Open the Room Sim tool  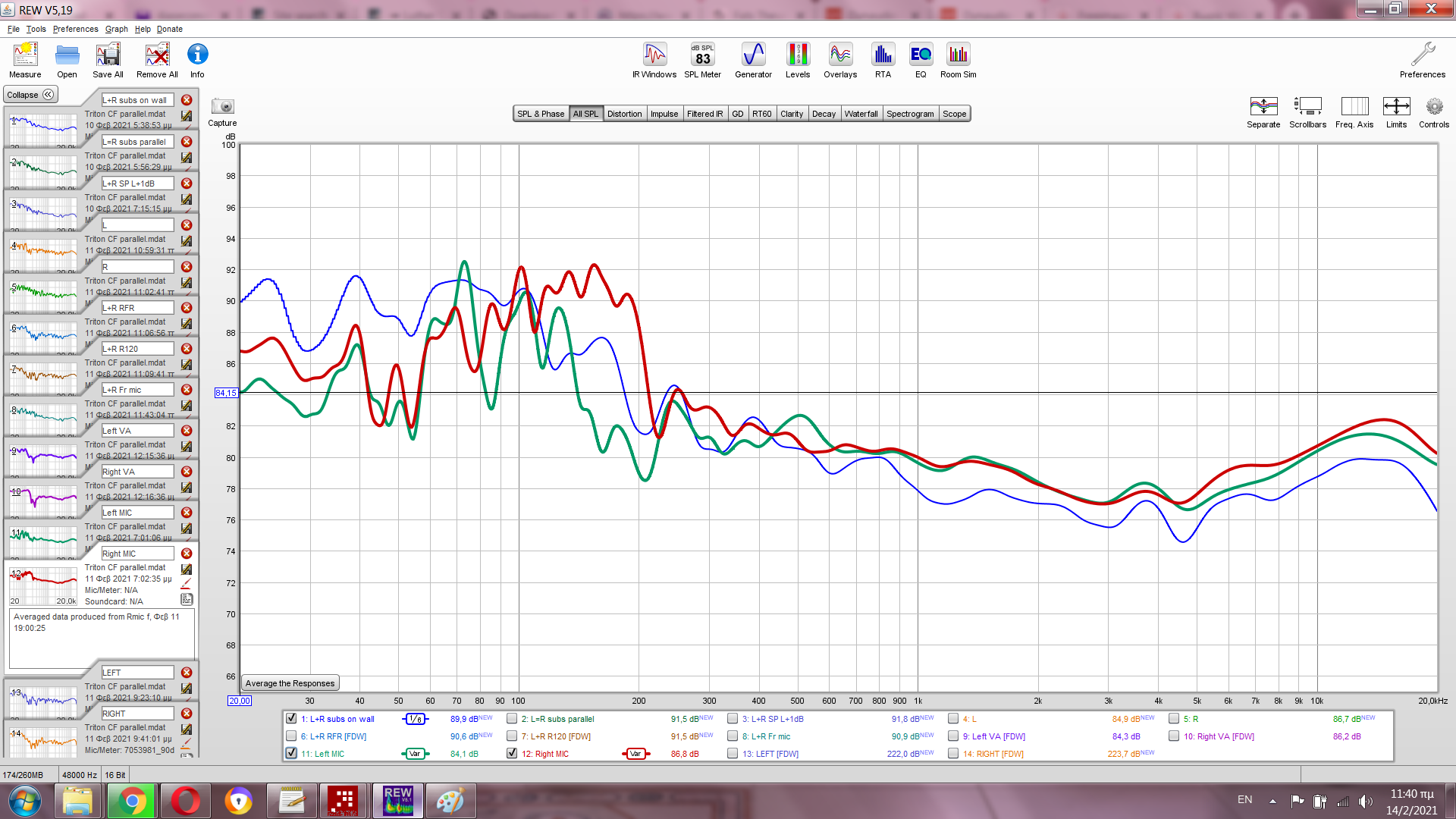pyautogui.click(x=959, y=60)
